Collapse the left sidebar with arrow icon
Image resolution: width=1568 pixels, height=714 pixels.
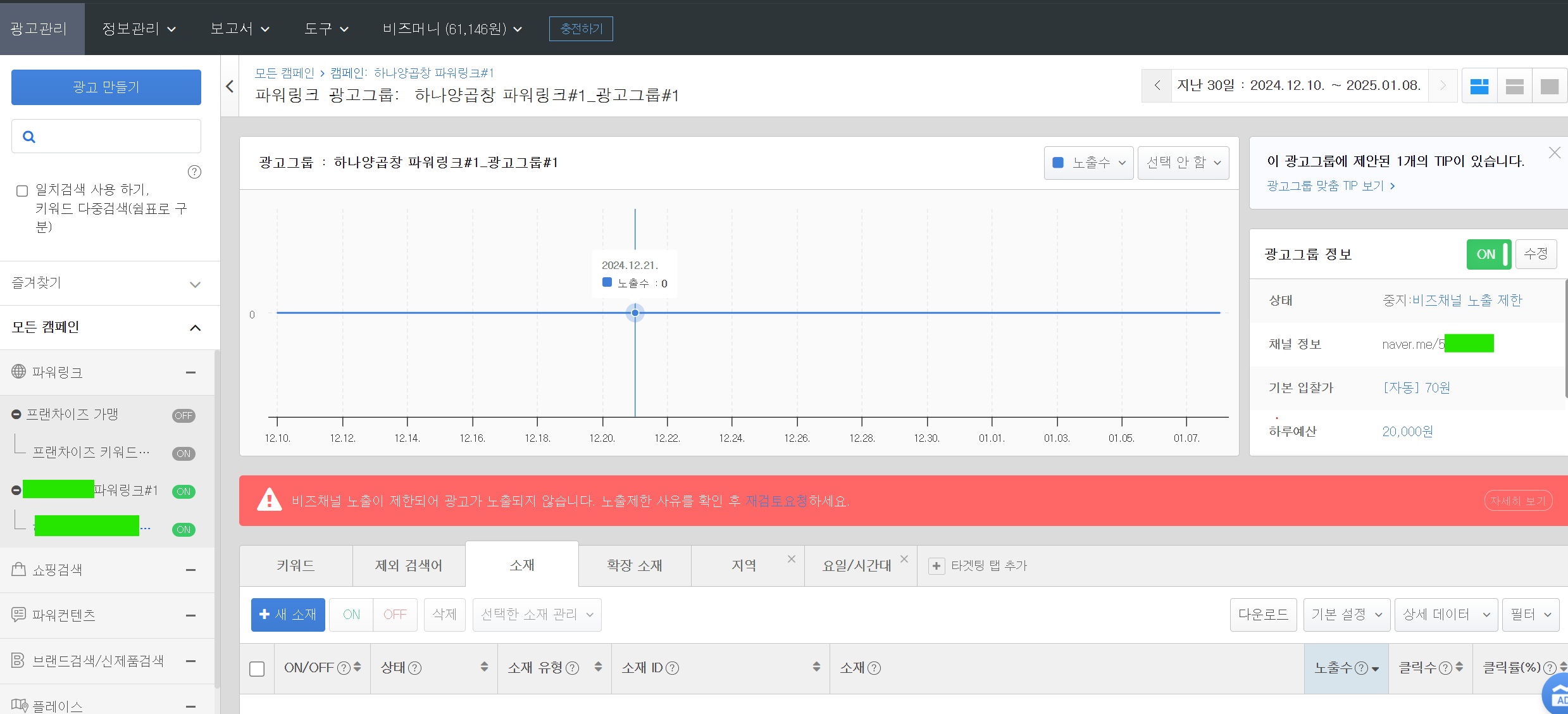click(x=230, y=87)
